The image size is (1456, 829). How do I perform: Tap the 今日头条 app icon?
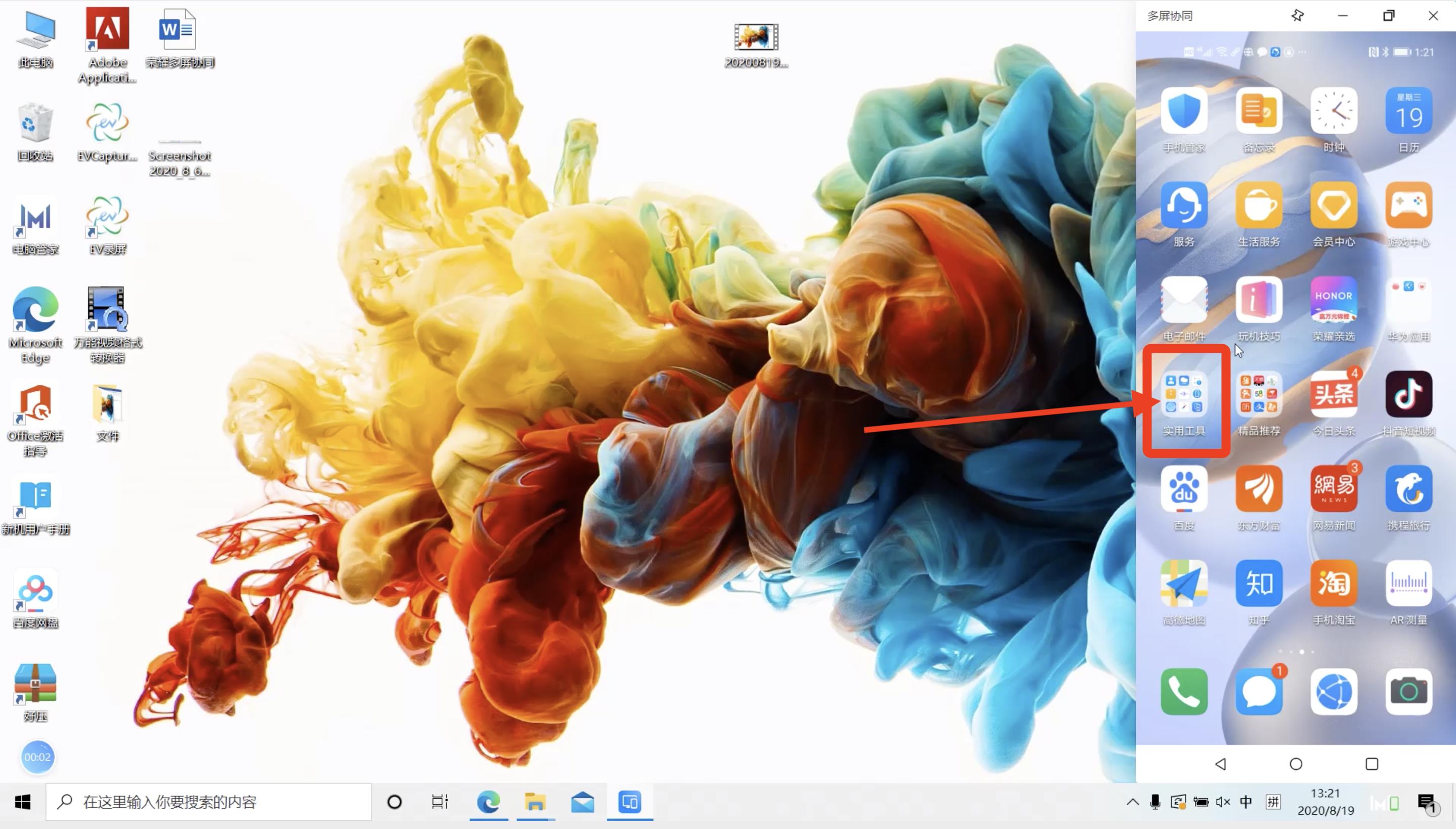1334,394
